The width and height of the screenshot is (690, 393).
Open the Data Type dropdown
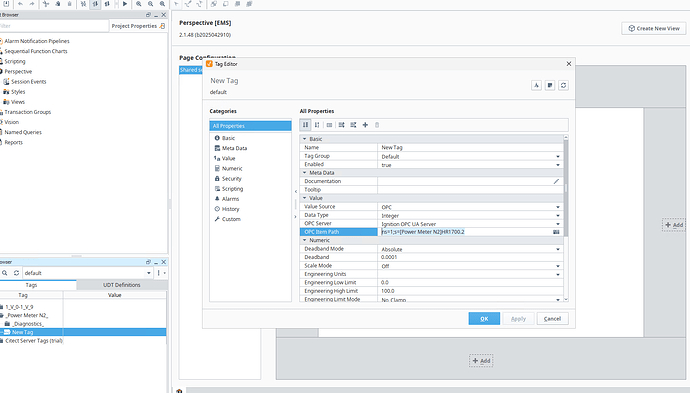tap(558, 216)
